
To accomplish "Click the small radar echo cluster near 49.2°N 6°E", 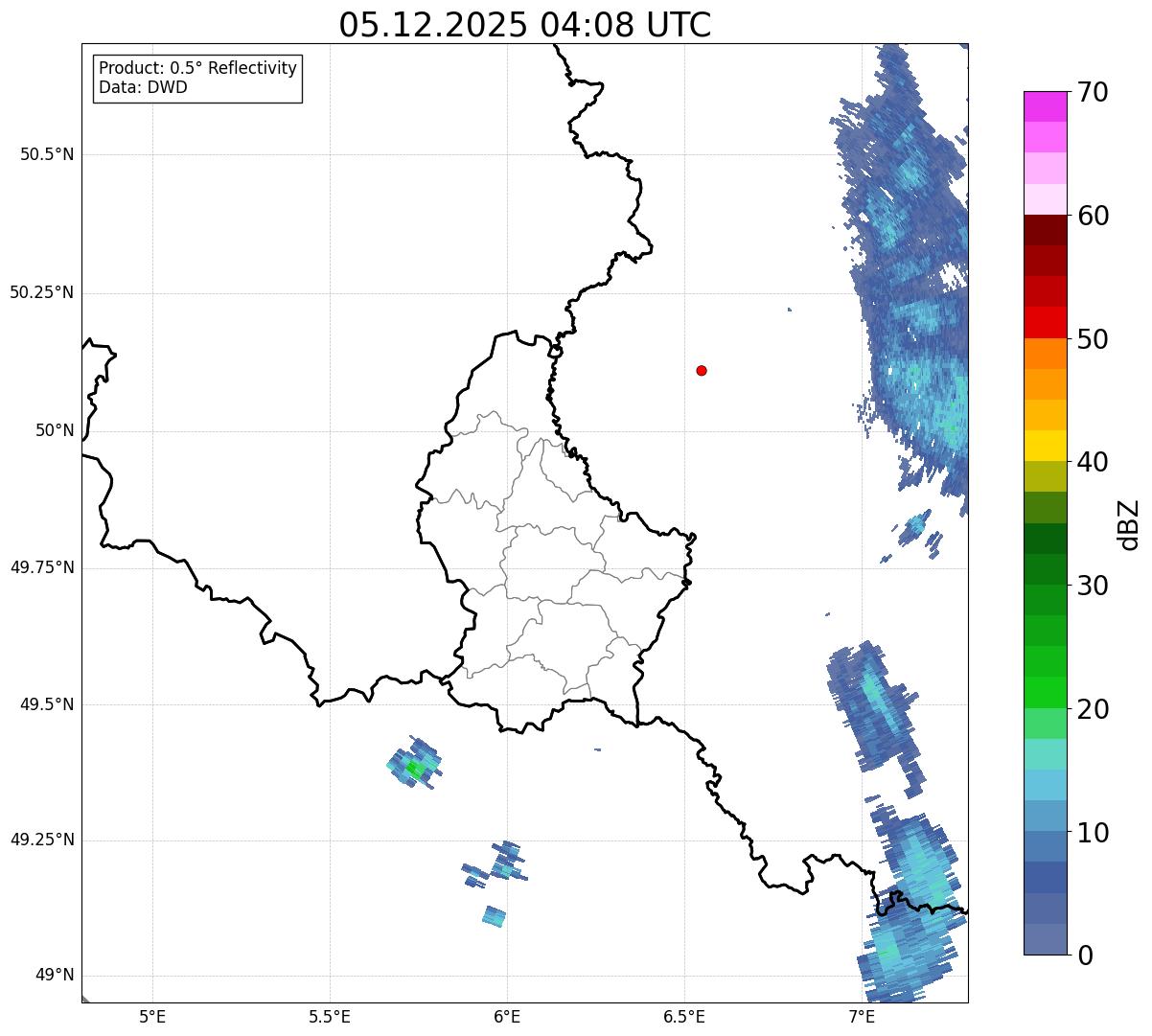I will (x=495, y=863).
